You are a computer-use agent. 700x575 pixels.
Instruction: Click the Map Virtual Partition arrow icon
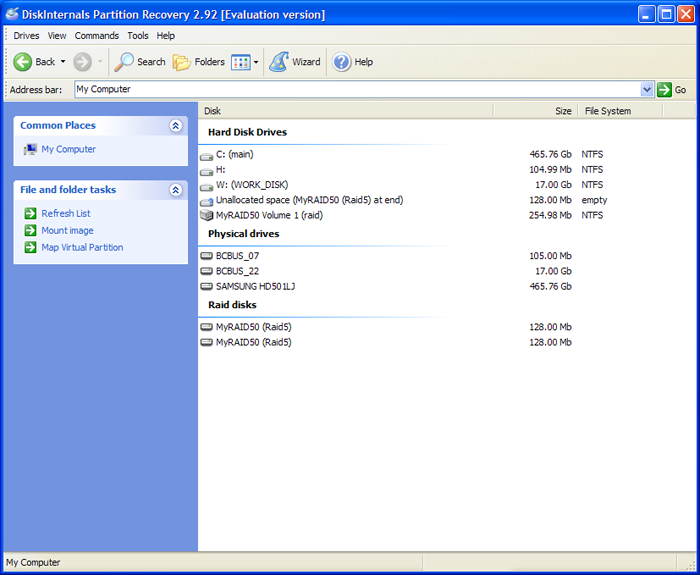coord(30,247)
